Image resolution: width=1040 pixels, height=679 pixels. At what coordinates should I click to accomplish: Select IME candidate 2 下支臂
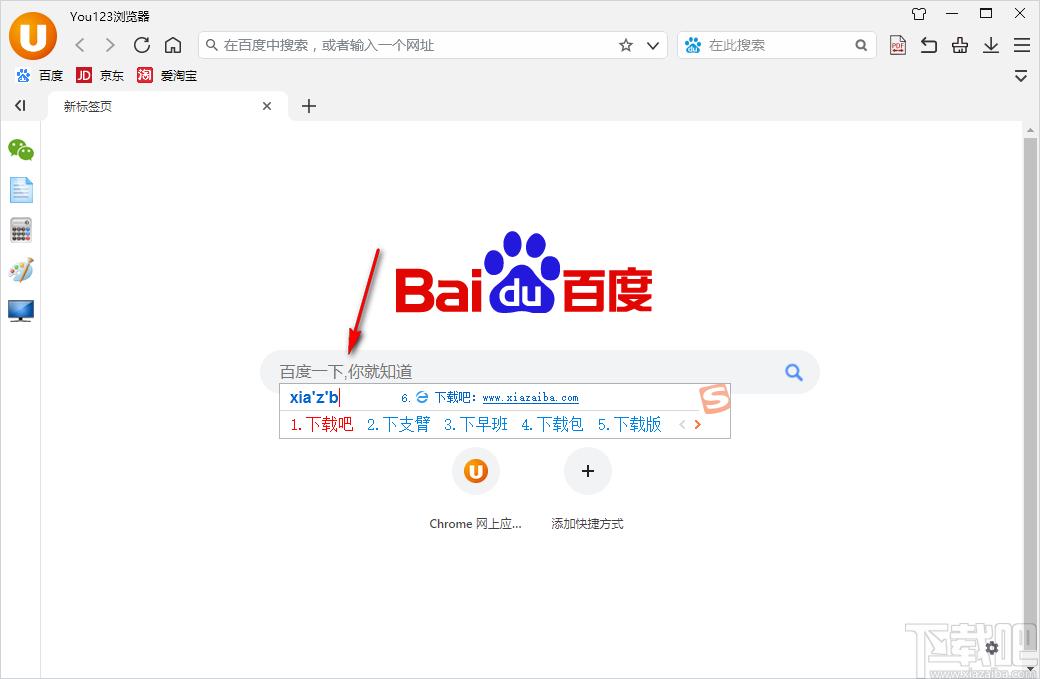click(x=399, y=424)
